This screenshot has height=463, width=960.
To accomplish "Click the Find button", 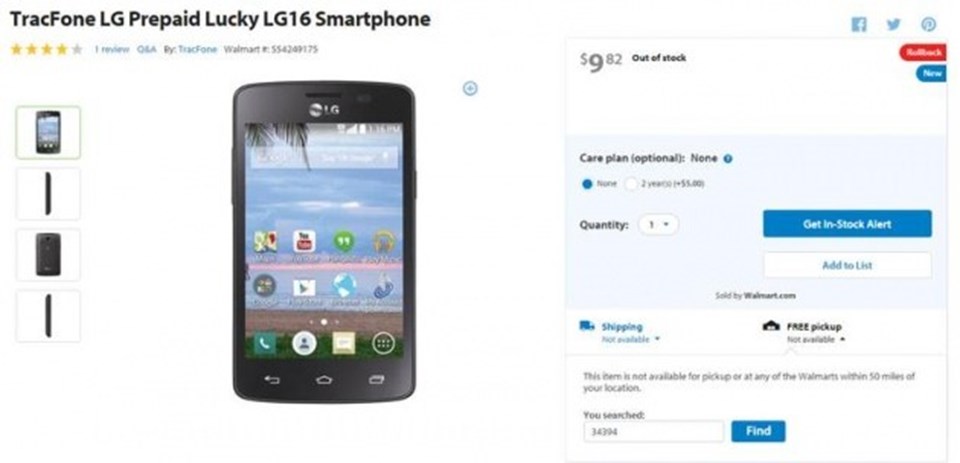I will [758, 431].
